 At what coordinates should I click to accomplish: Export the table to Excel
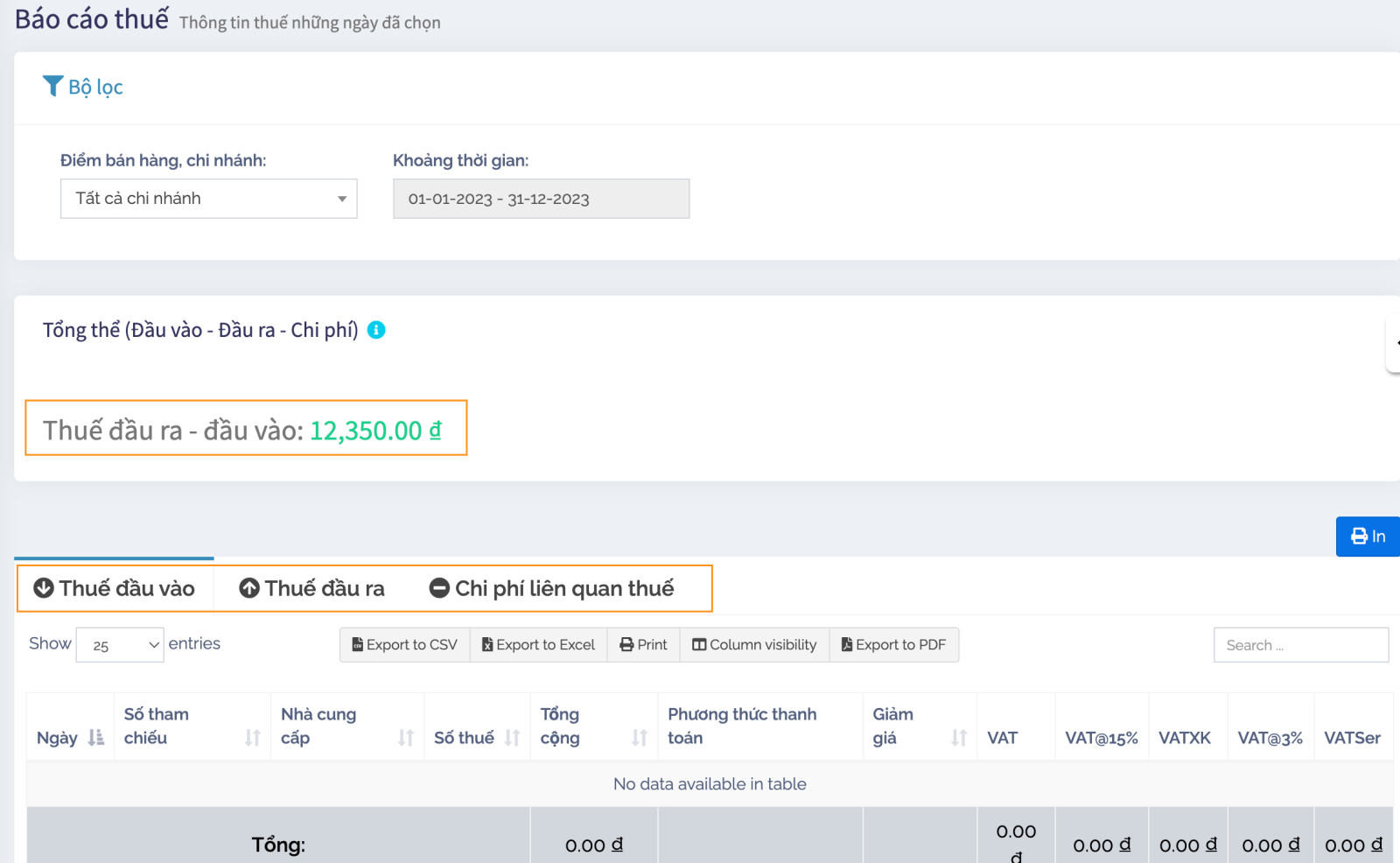pos(538,645)
